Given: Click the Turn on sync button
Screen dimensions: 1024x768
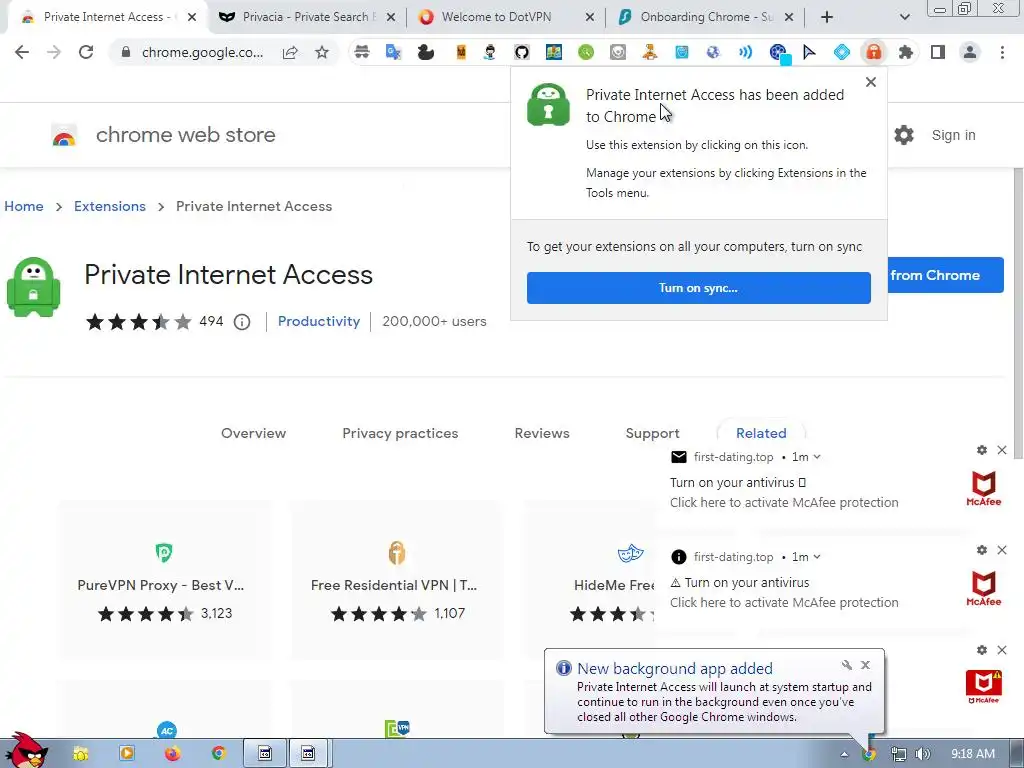Looking at the screenshot, I should [699, 288].
